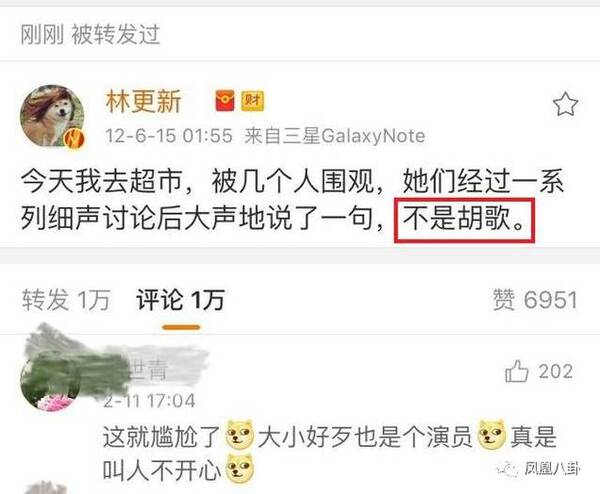Click the orange verified badge on the avatar
The height and width of the screenshot is (494, 600).
(x=74, y=139)
